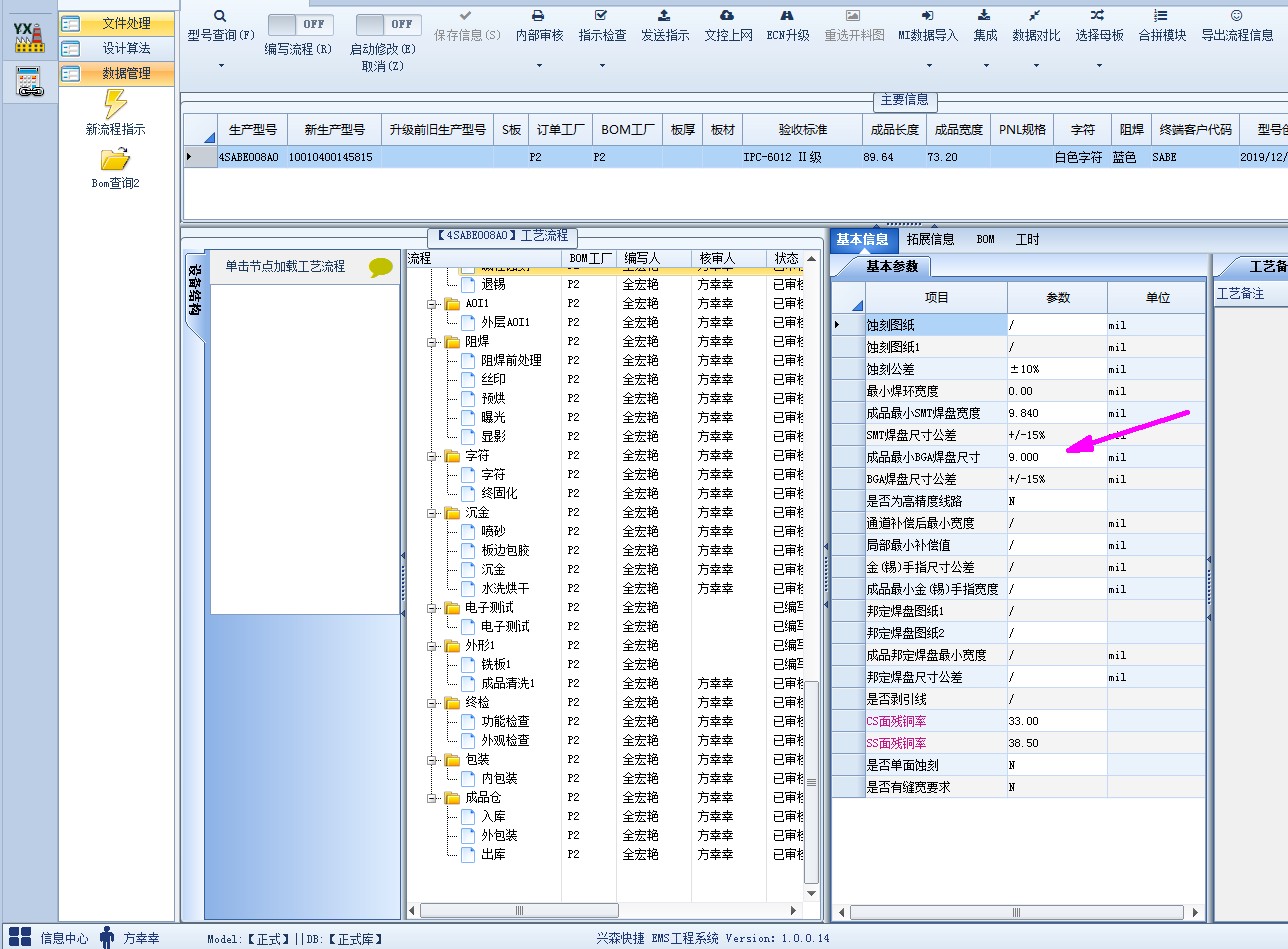Open MI数据导入 import tool
The image size is (1288, 949).
click(927, 16)
